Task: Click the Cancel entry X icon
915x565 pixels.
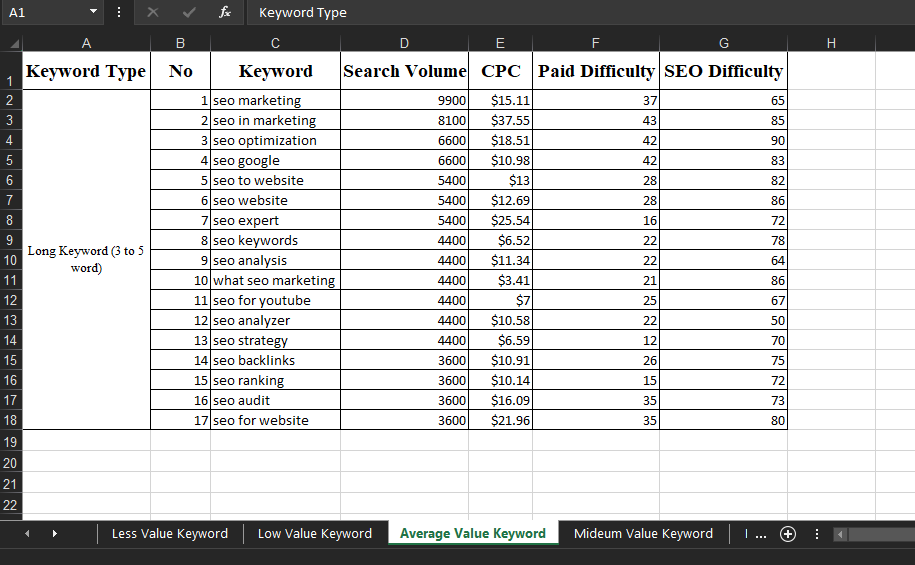Action: (x=153, y=13)
